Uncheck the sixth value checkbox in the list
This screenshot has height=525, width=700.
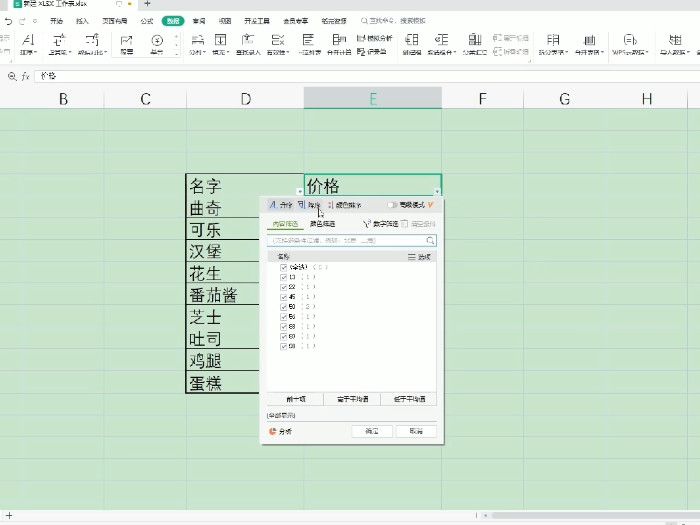(x=283, y=326)
